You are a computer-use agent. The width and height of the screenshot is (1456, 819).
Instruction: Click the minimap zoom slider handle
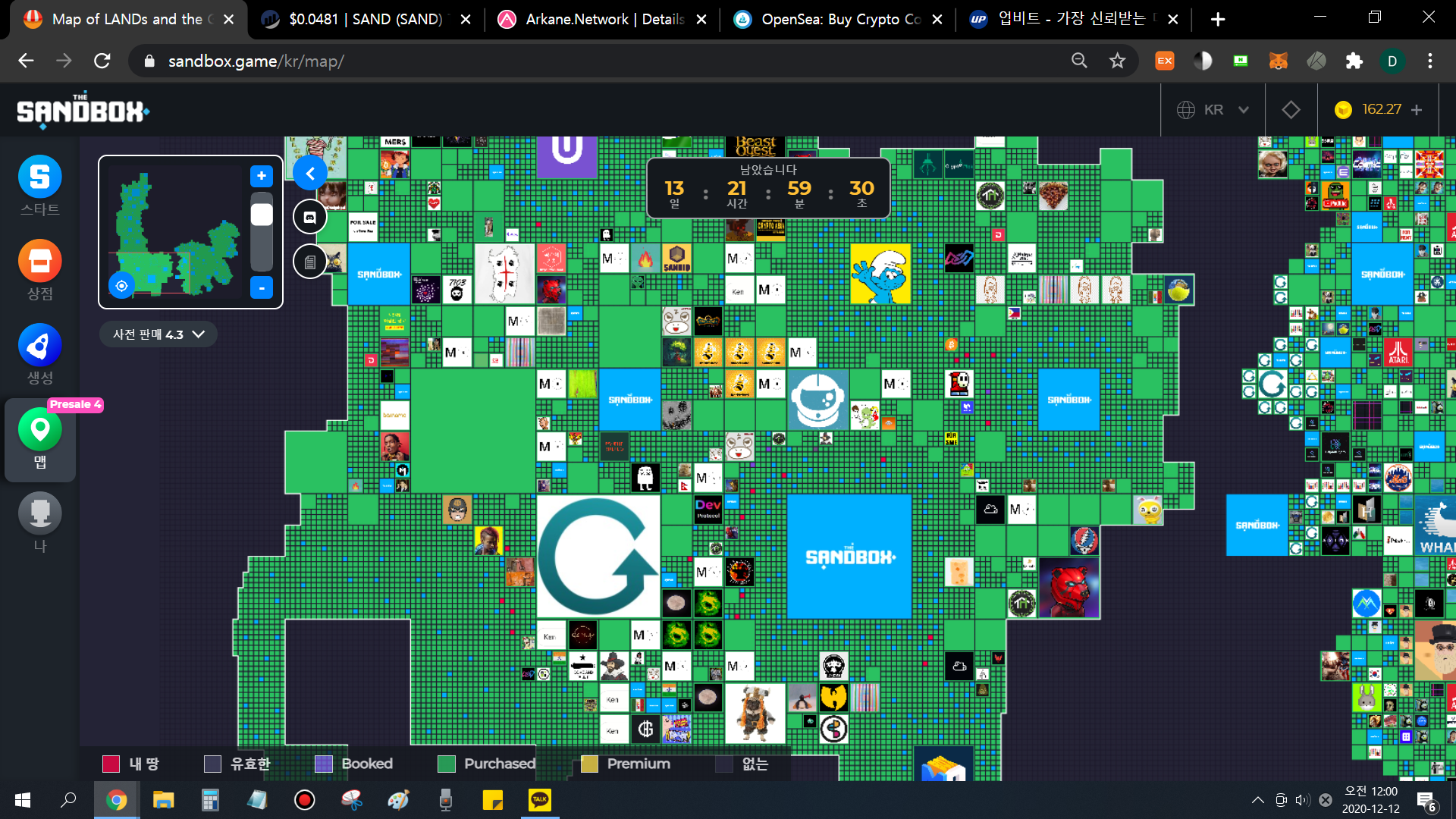[x=262, y=215]
